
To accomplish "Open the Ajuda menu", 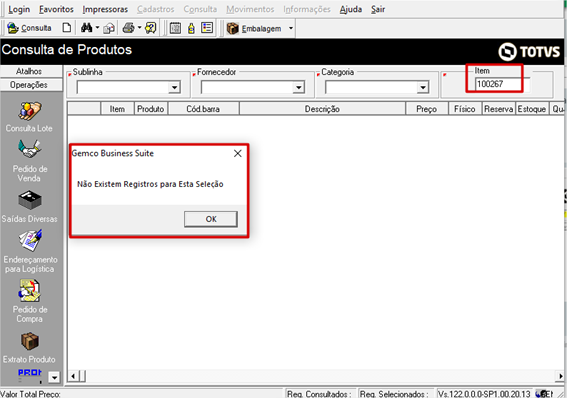I will click(x=351, y=9).
